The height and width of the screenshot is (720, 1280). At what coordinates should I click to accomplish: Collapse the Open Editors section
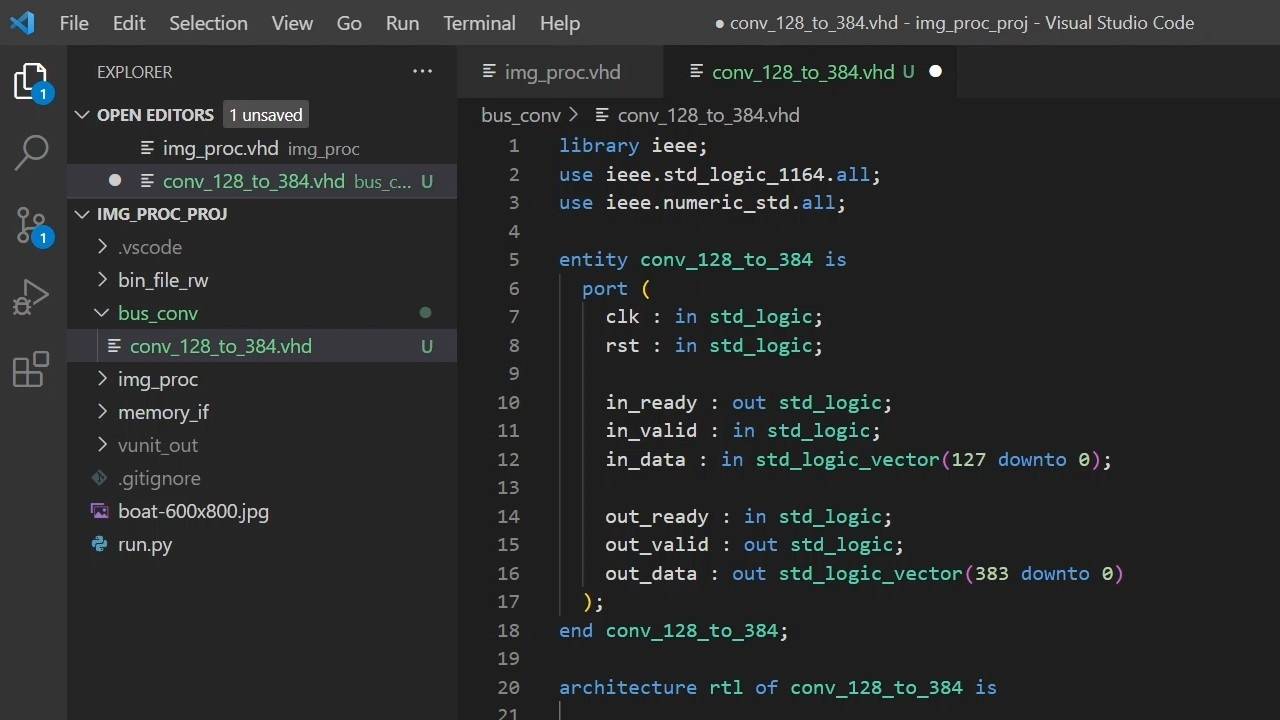point(83,115)
